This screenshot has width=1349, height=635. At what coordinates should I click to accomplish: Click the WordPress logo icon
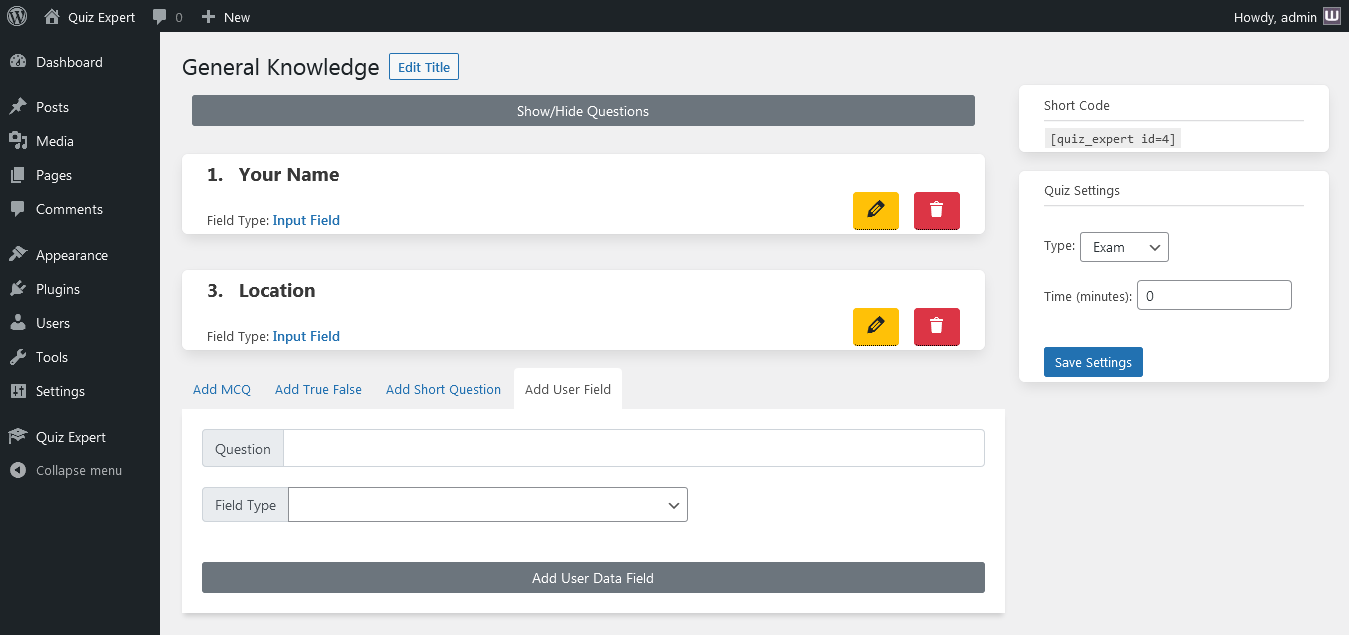coord(17,16)
